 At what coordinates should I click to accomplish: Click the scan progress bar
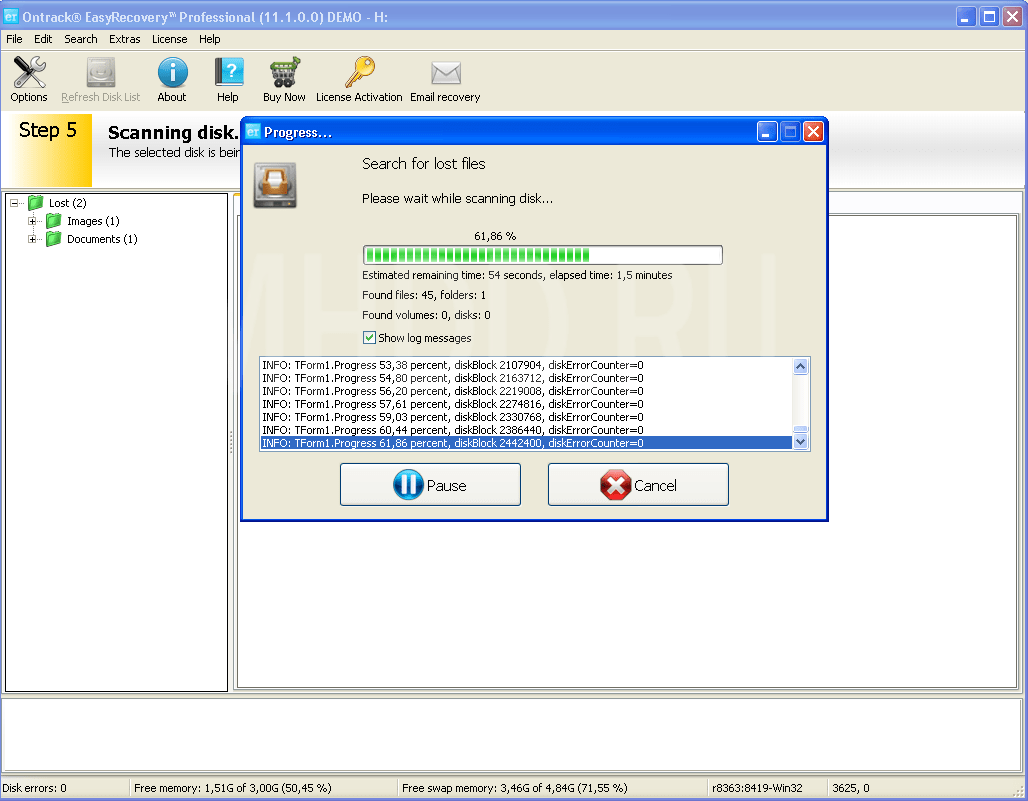(543, 255)
